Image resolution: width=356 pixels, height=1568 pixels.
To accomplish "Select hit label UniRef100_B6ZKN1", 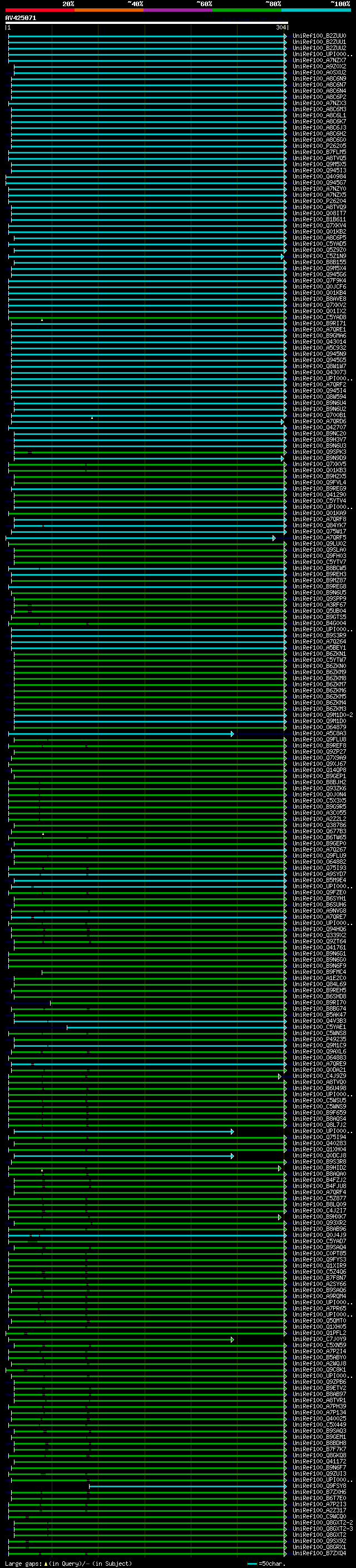I will 319,654.
